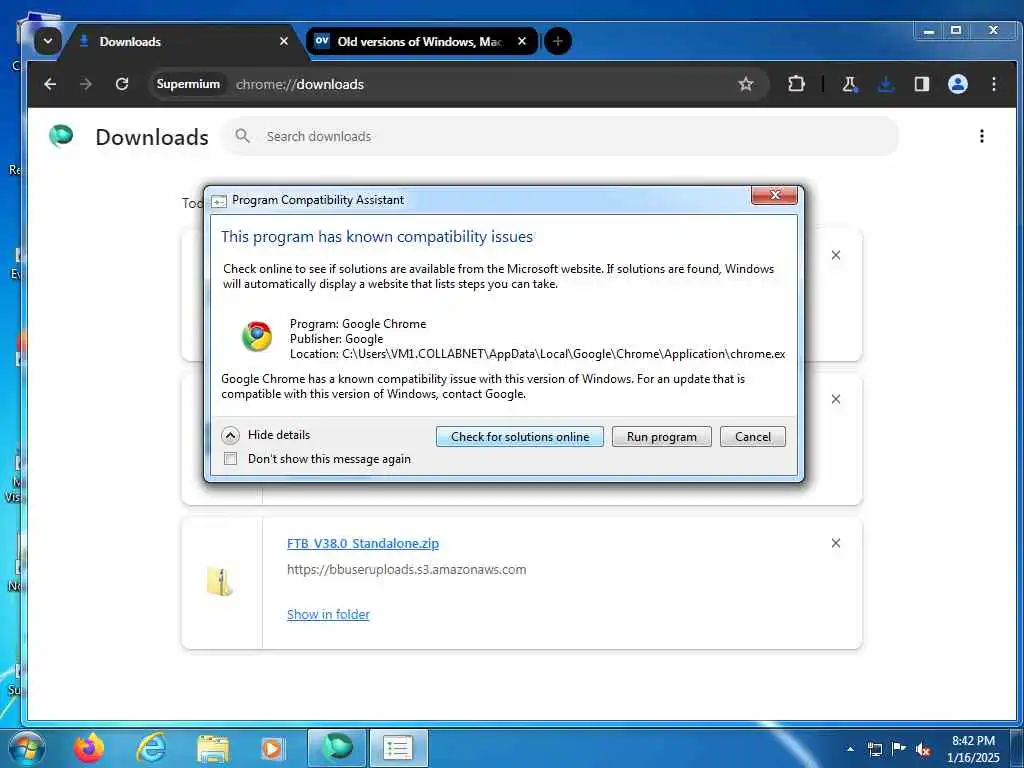Click the Supermium taskbar button

click(x=337, y=748)
